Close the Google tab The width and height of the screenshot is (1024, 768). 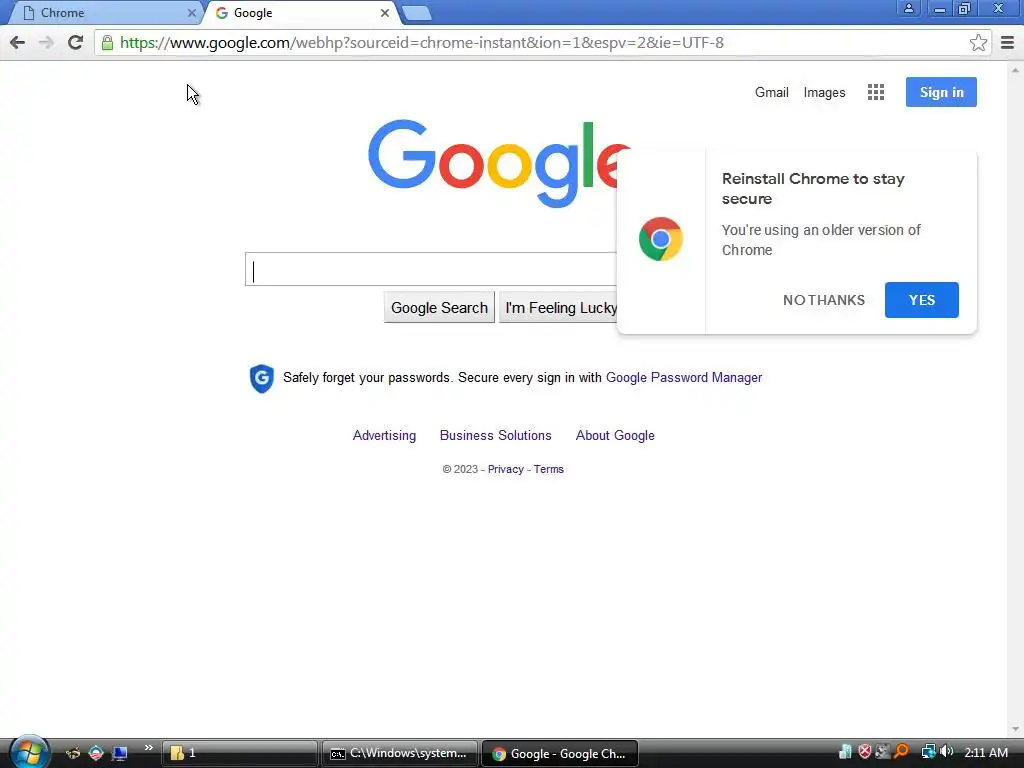coord(385,13)
